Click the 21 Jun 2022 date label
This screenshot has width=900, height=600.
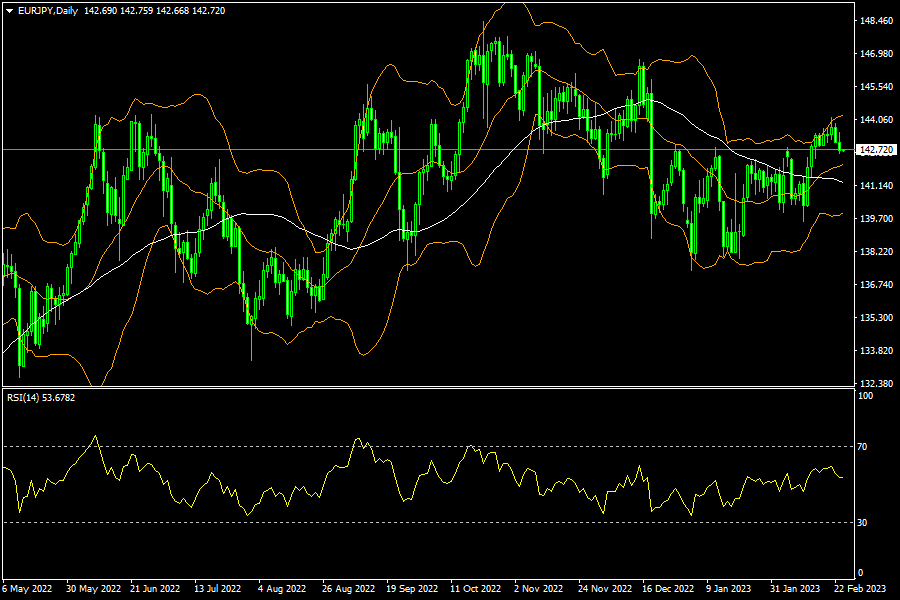click(155, 589)
